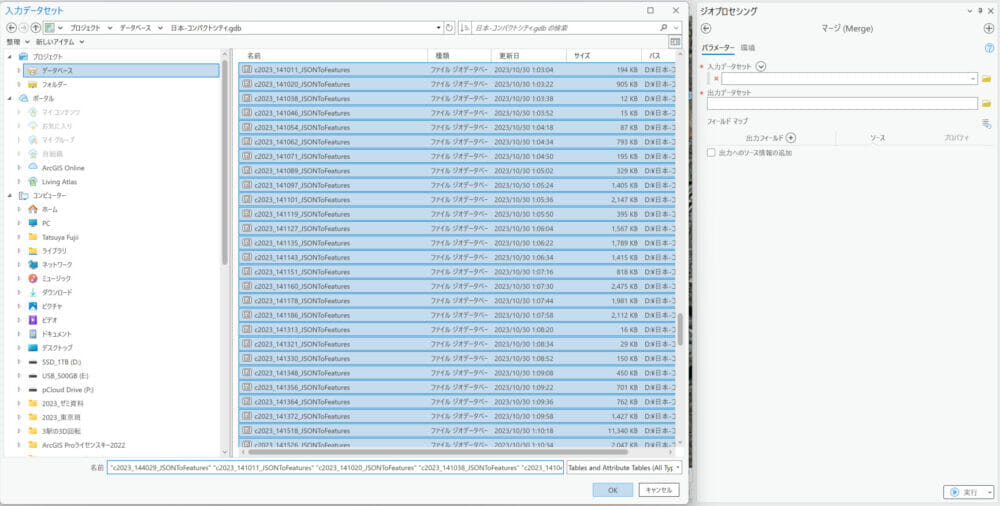The height and width of the screenshot is (506, 1000).
Task: Click the ネットワーク network icon
Action: pos(33,264)
